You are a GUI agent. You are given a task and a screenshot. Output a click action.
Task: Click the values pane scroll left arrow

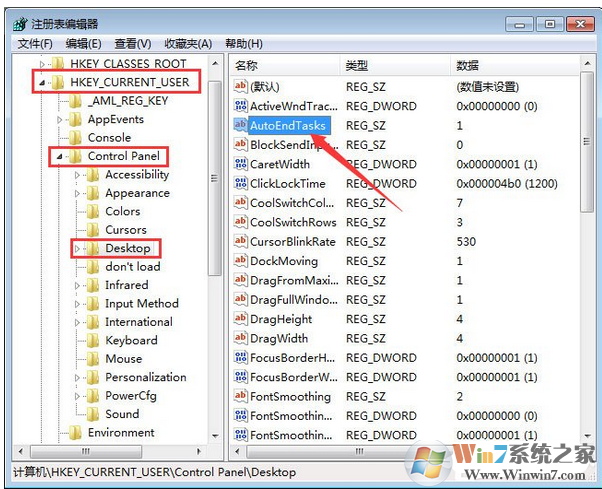pyautogui.click(x=237, y=451)
